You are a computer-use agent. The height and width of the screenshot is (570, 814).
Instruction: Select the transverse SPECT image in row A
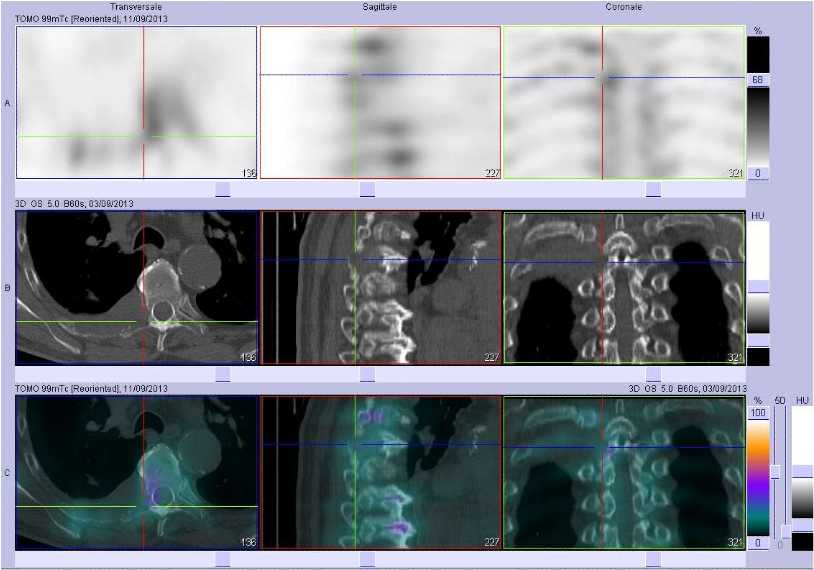coord(137,103)
